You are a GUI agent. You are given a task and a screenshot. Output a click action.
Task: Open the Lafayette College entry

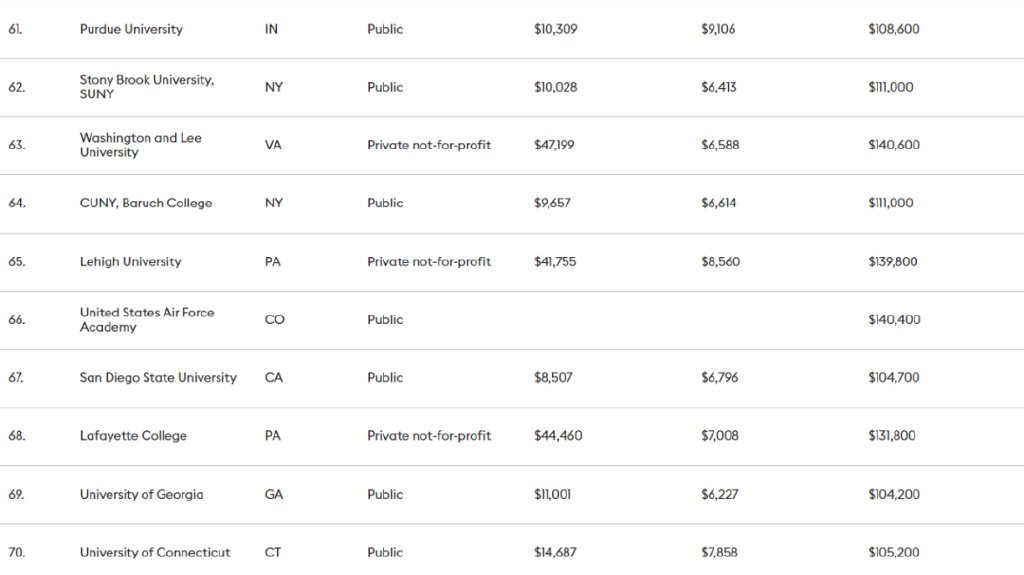[133, 436]
